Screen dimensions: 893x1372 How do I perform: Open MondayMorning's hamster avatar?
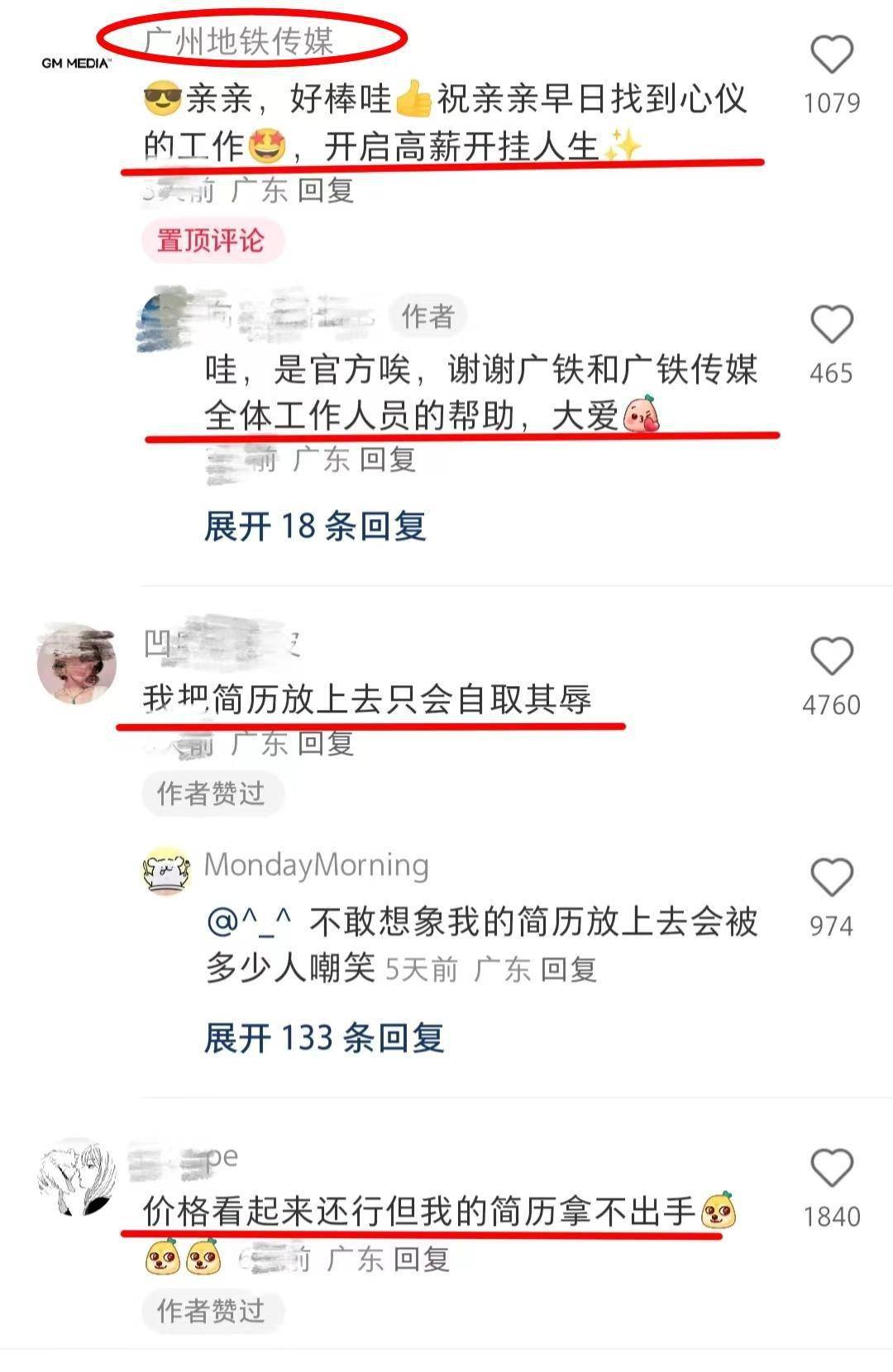(167, 869)
